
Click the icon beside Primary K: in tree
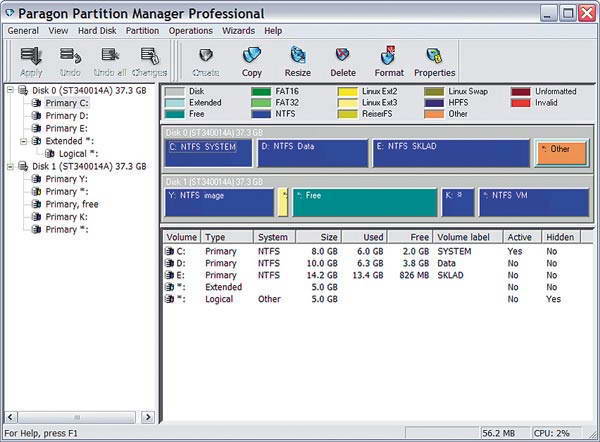click(36, 217)
